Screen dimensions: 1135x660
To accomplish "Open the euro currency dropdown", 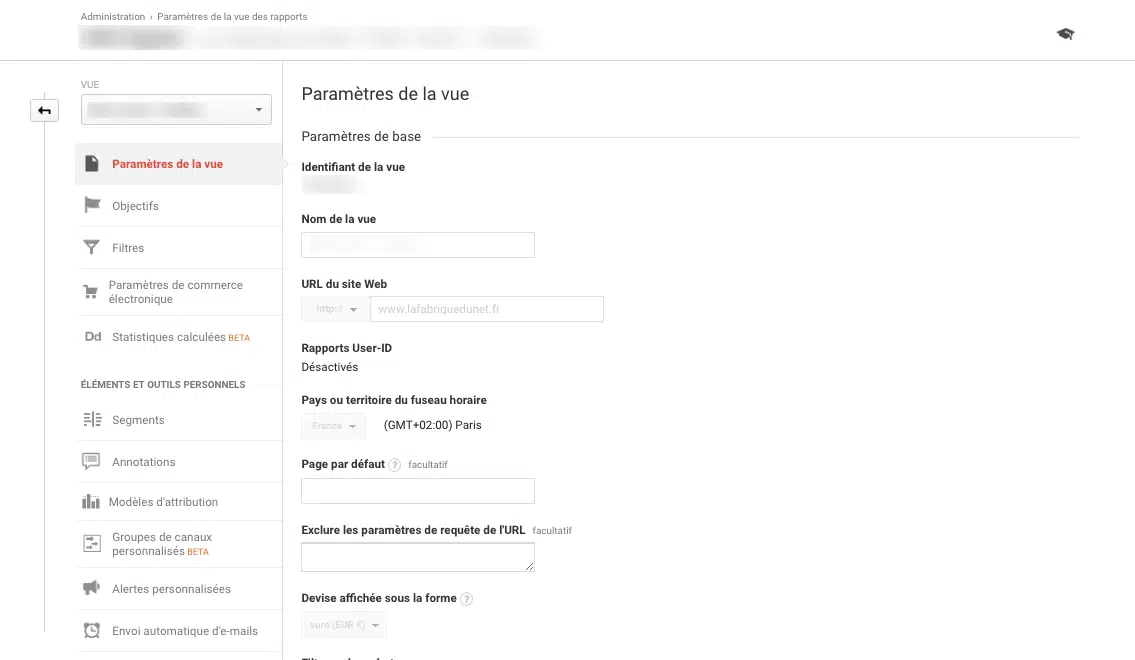I will coord(344,626).
